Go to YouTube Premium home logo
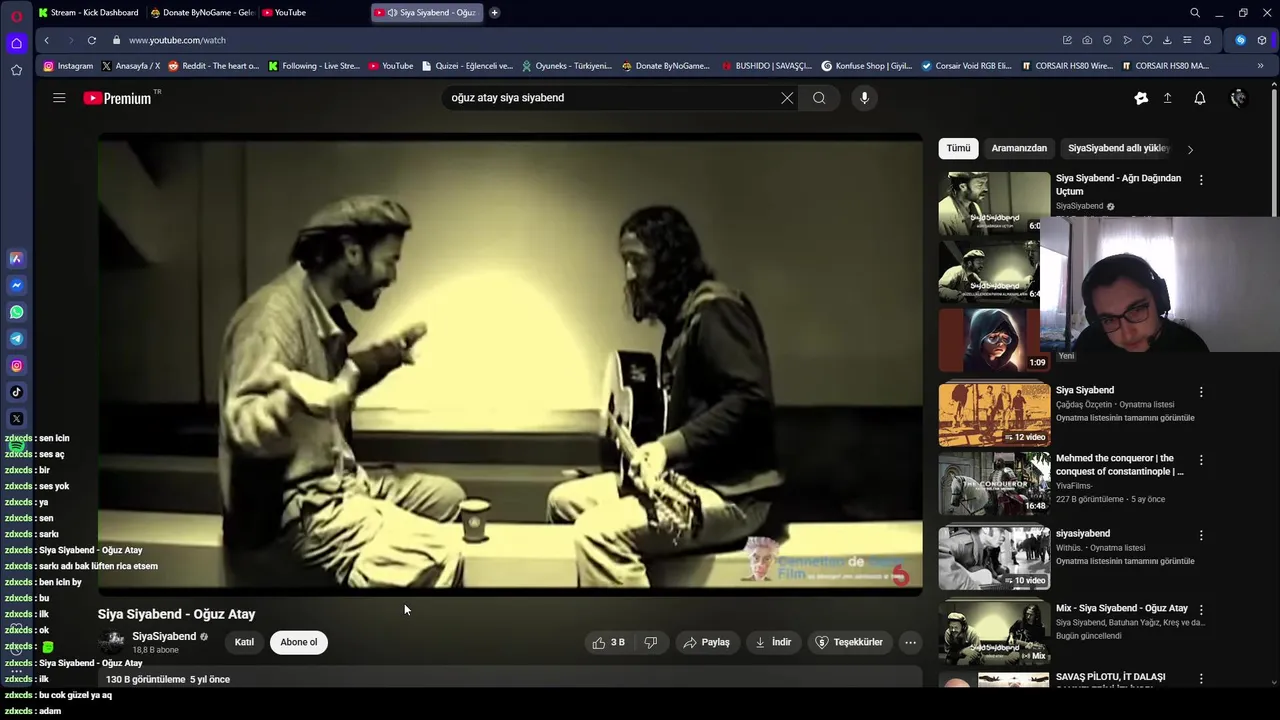This screenshot has height=720, width=1280. pyautogui.click(x=118, y=98)
